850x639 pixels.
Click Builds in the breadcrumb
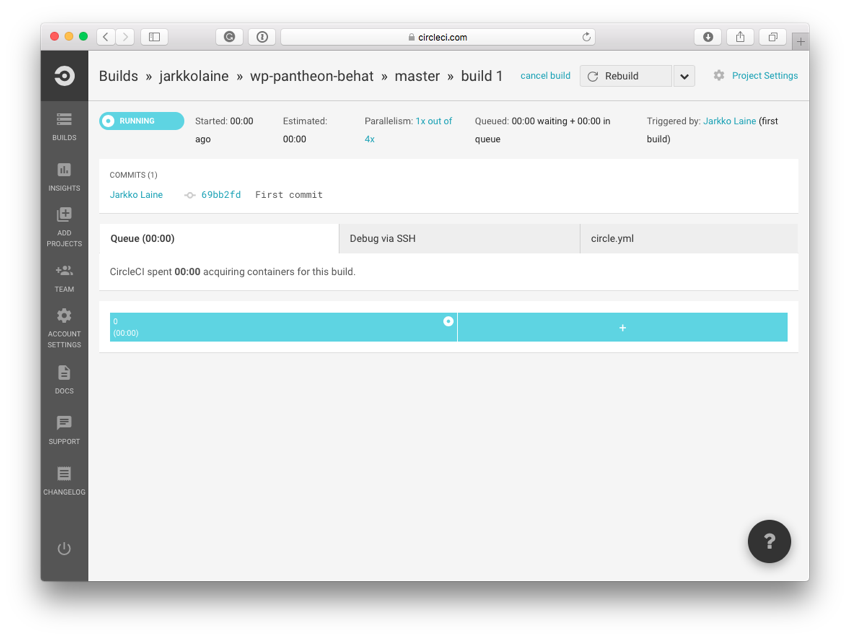[118, 76]
